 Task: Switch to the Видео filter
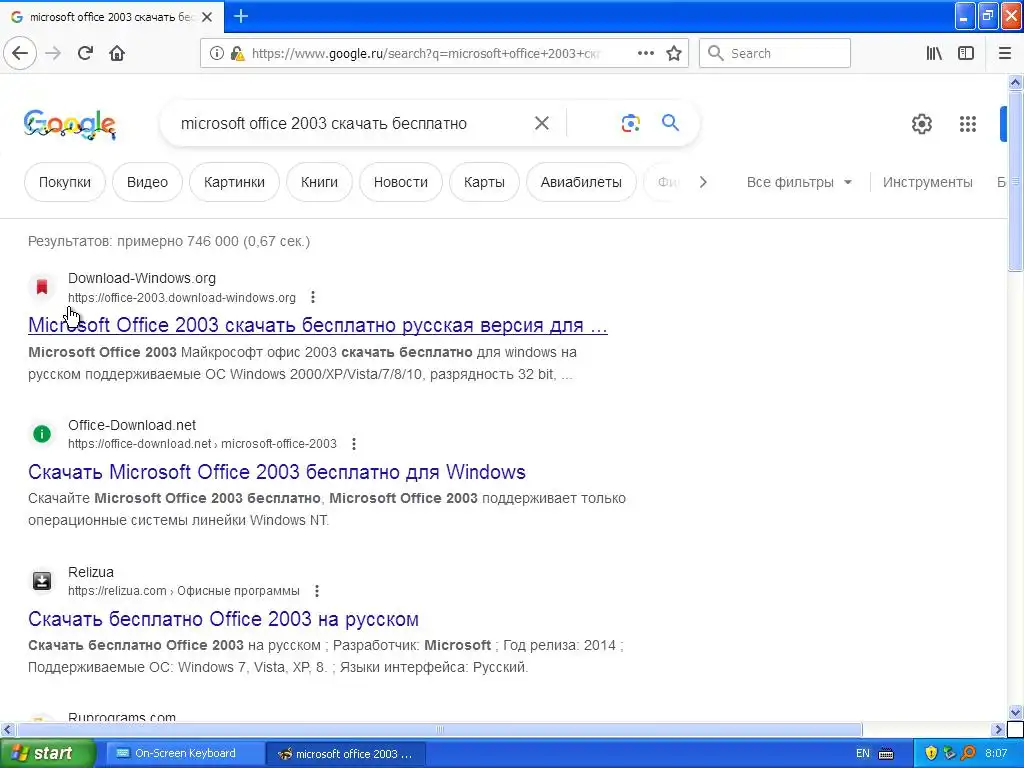[147, 182]
